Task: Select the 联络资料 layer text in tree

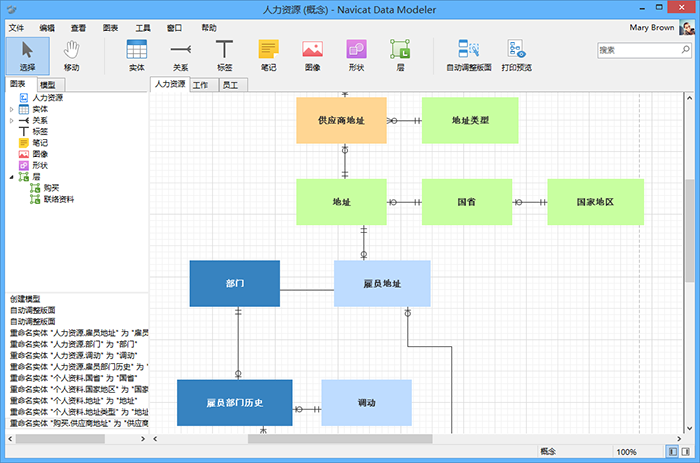Action: pos(59,199)
